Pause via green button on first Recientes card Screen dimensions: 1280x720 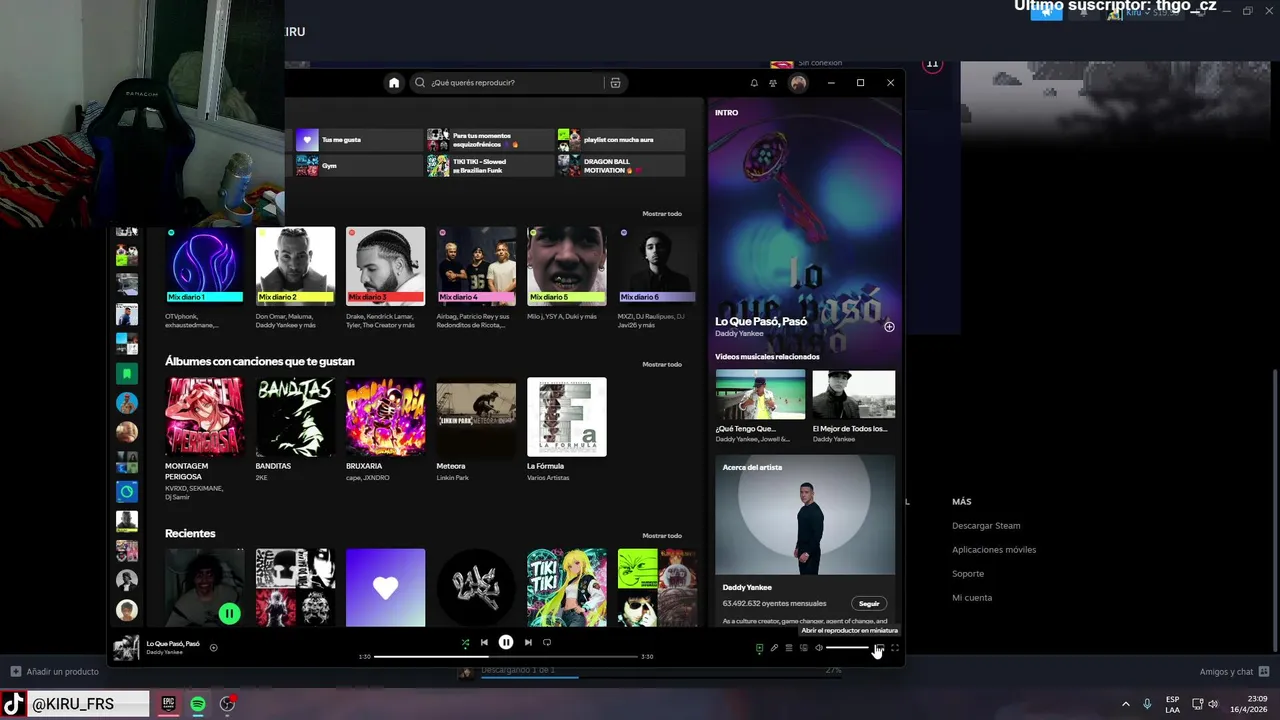[x=230, y=613]
